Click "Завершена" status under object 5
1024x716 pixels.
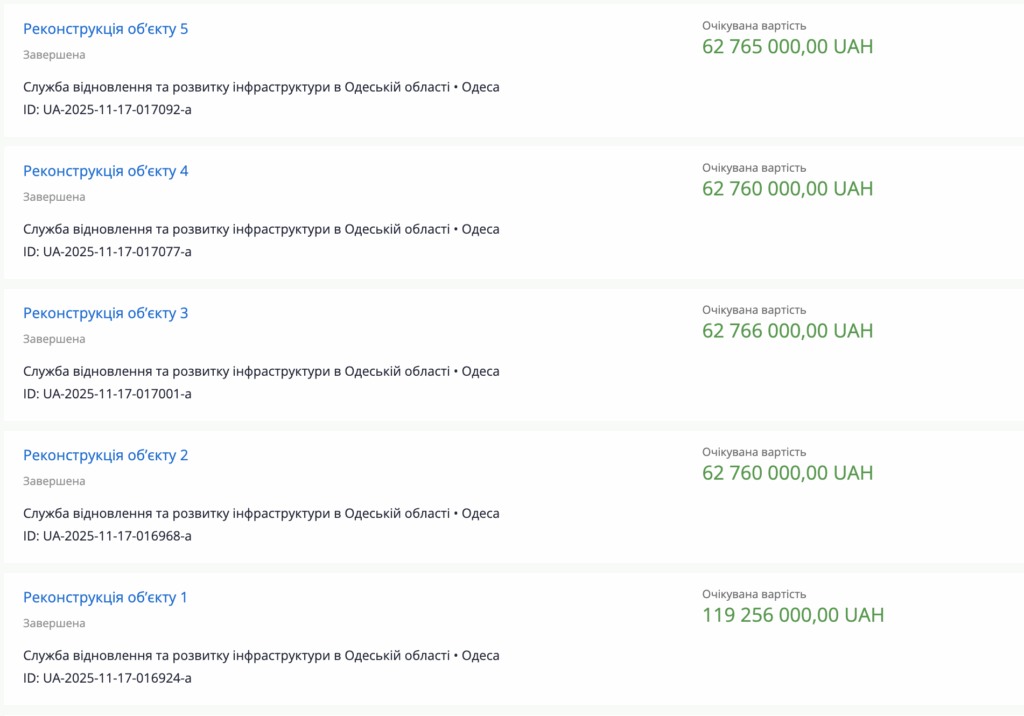point(54,55)
